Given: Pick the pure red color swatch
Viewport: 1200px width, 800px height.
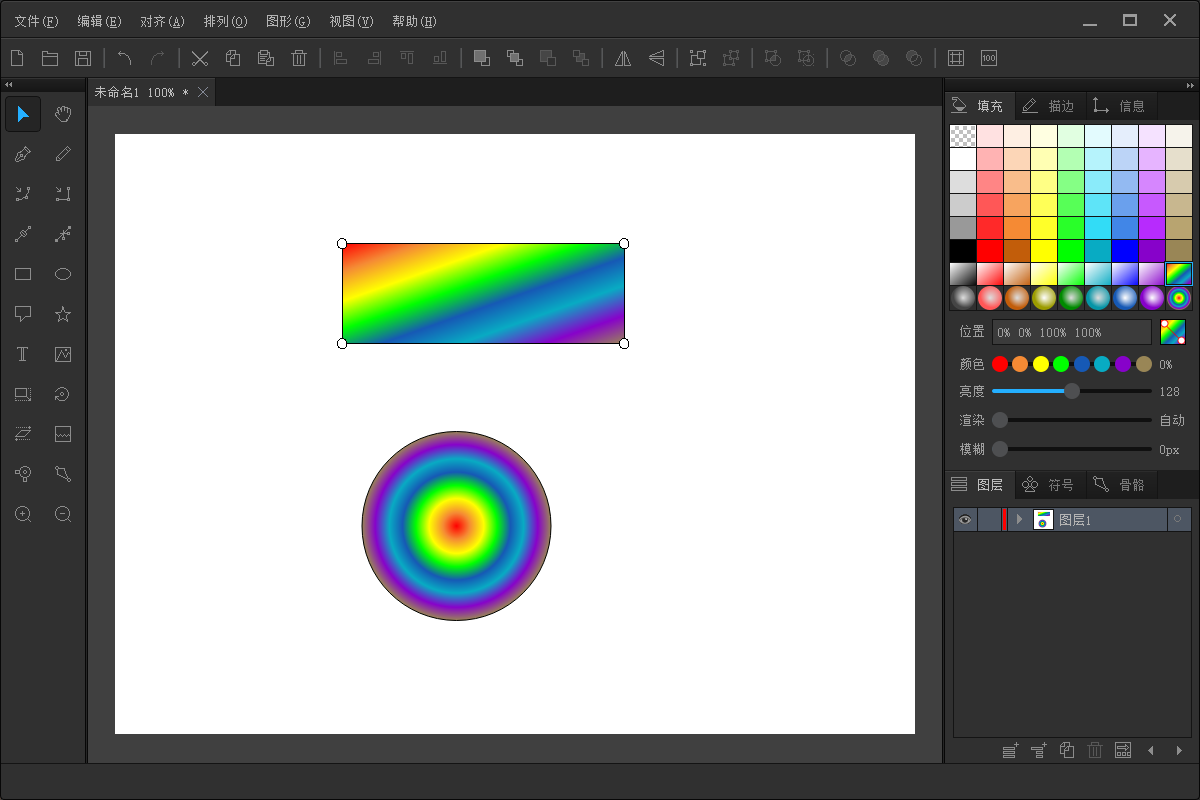Looking at the screenshot, I should pyautogui.click(x=990, y=250).
